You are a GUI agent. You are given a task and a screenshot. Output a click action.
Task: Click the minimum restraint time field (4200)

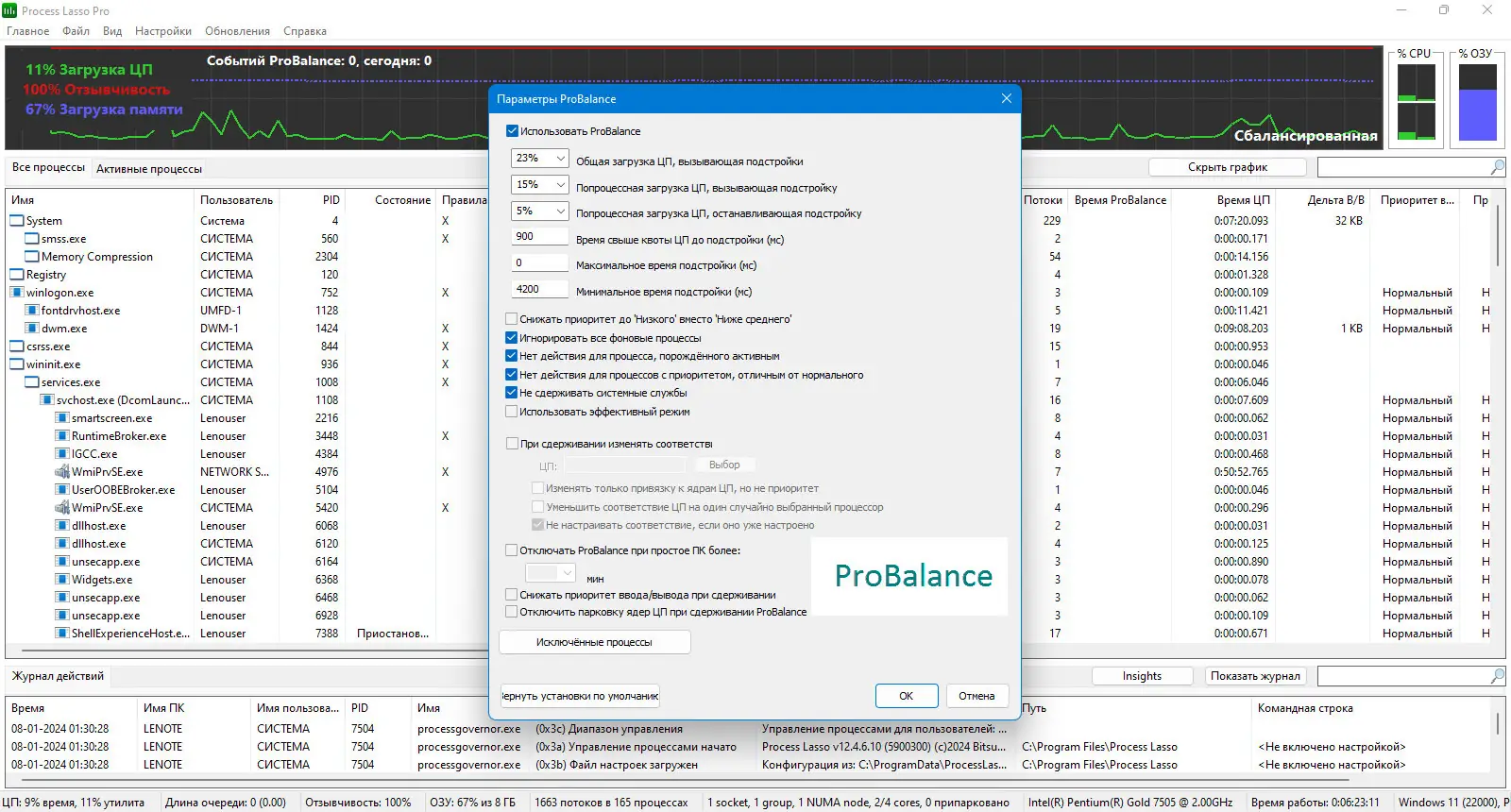pyautogui.click(x=540, y=289)
